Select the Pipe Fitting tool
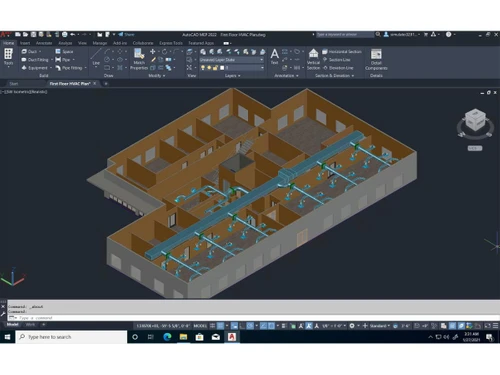 pyautogui.click(x=68, y=68)
